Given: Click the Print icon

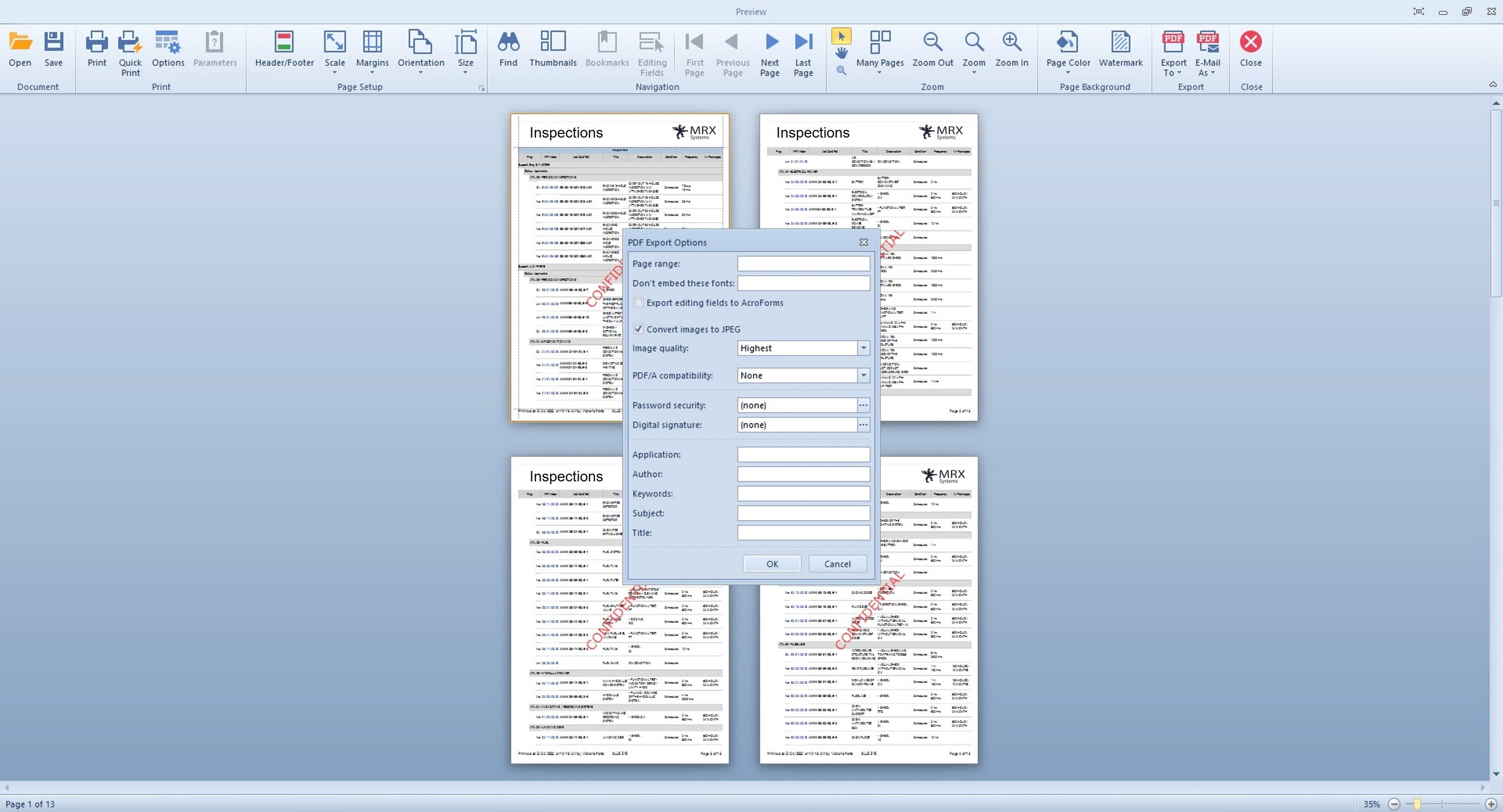Looking at the screenshot, I should click(x=97, y=42).
